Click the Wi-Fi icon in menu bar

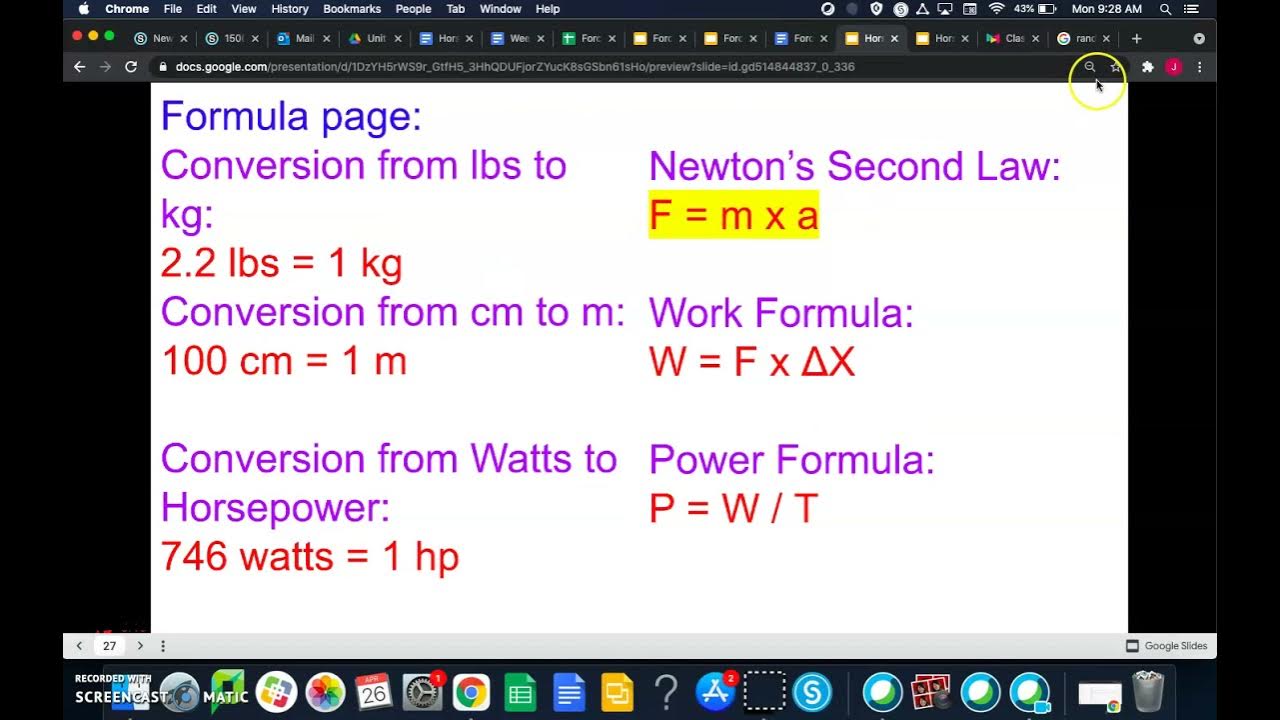point(996,9)
